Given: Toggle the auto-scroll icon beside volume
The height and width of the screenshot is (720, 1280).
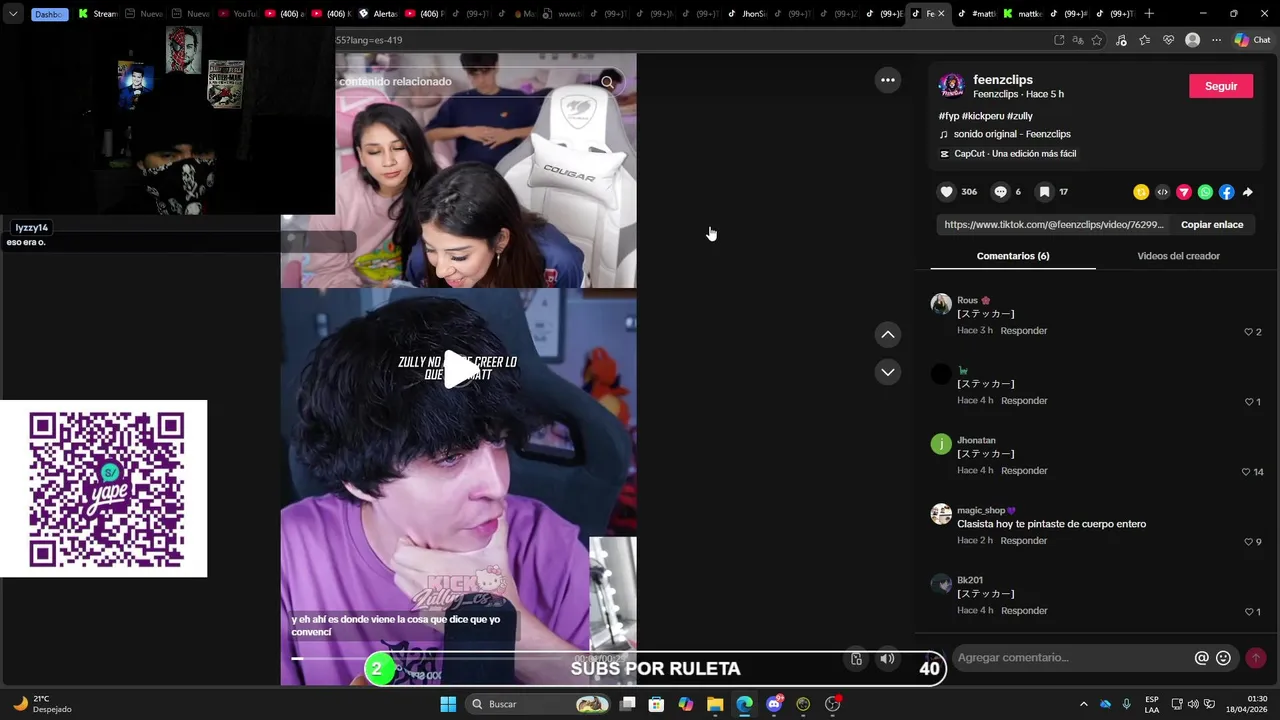Looking at the screenshot, I should click(856, 658).
